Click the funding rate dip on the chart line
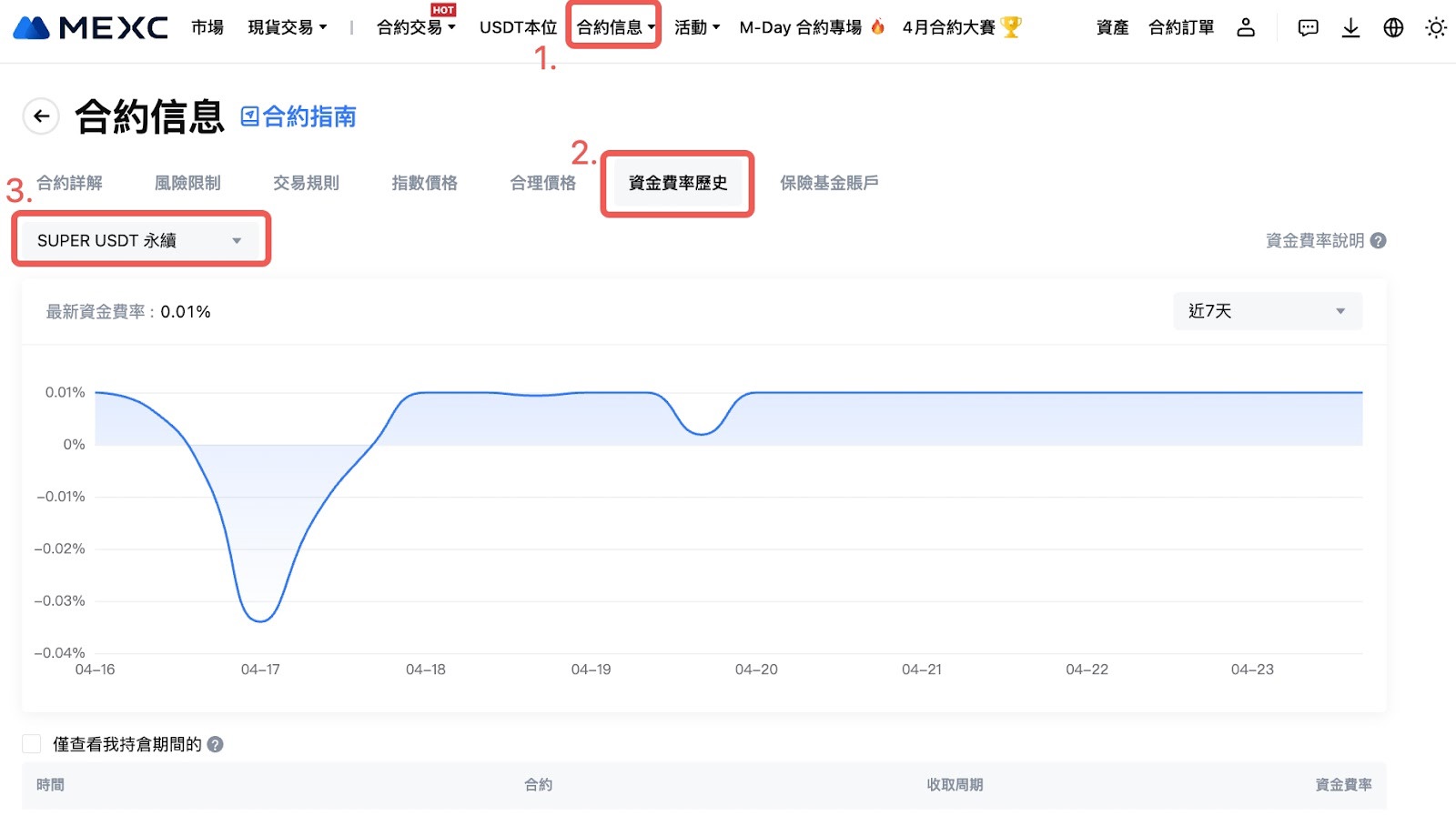 (260, 620)
